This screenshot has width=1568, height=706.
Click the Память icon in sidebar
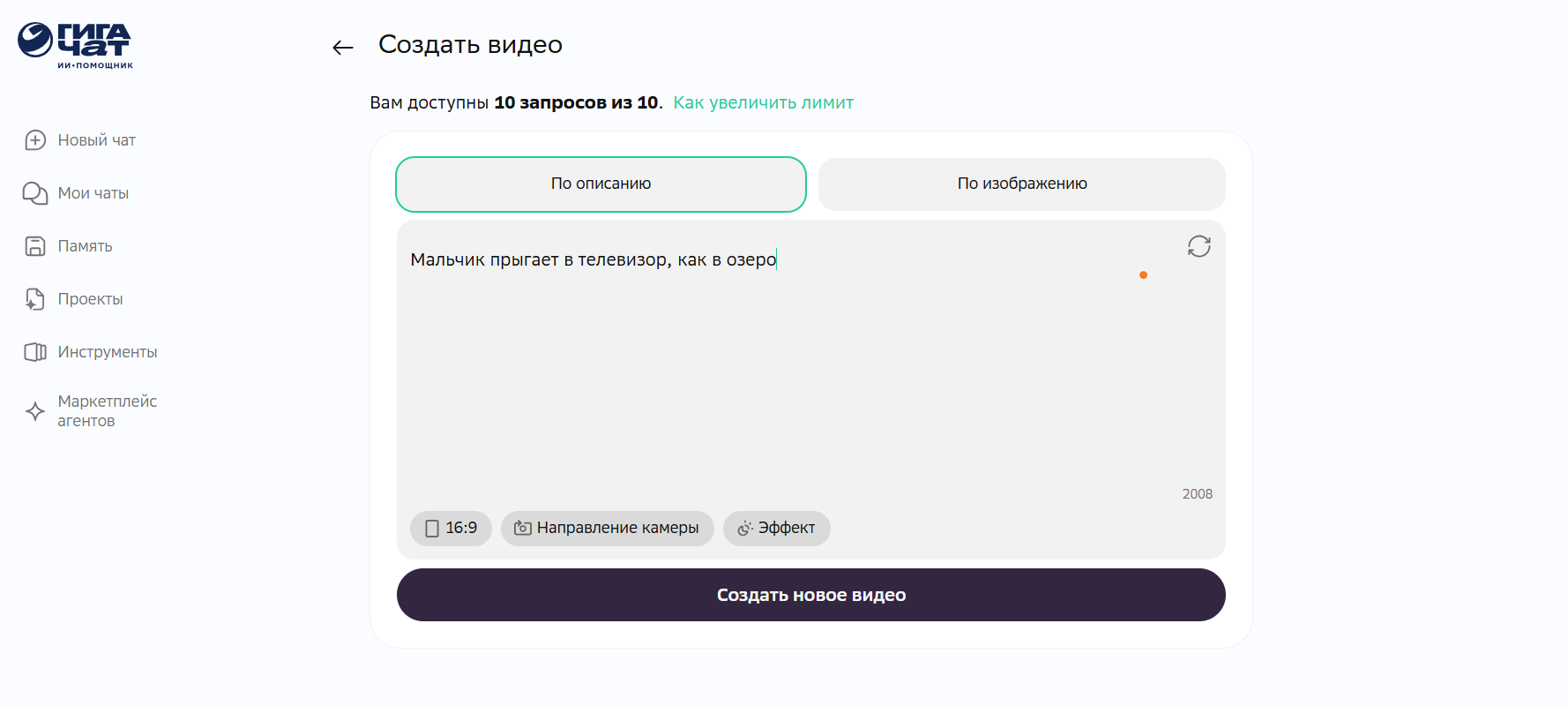pos(35,246)
